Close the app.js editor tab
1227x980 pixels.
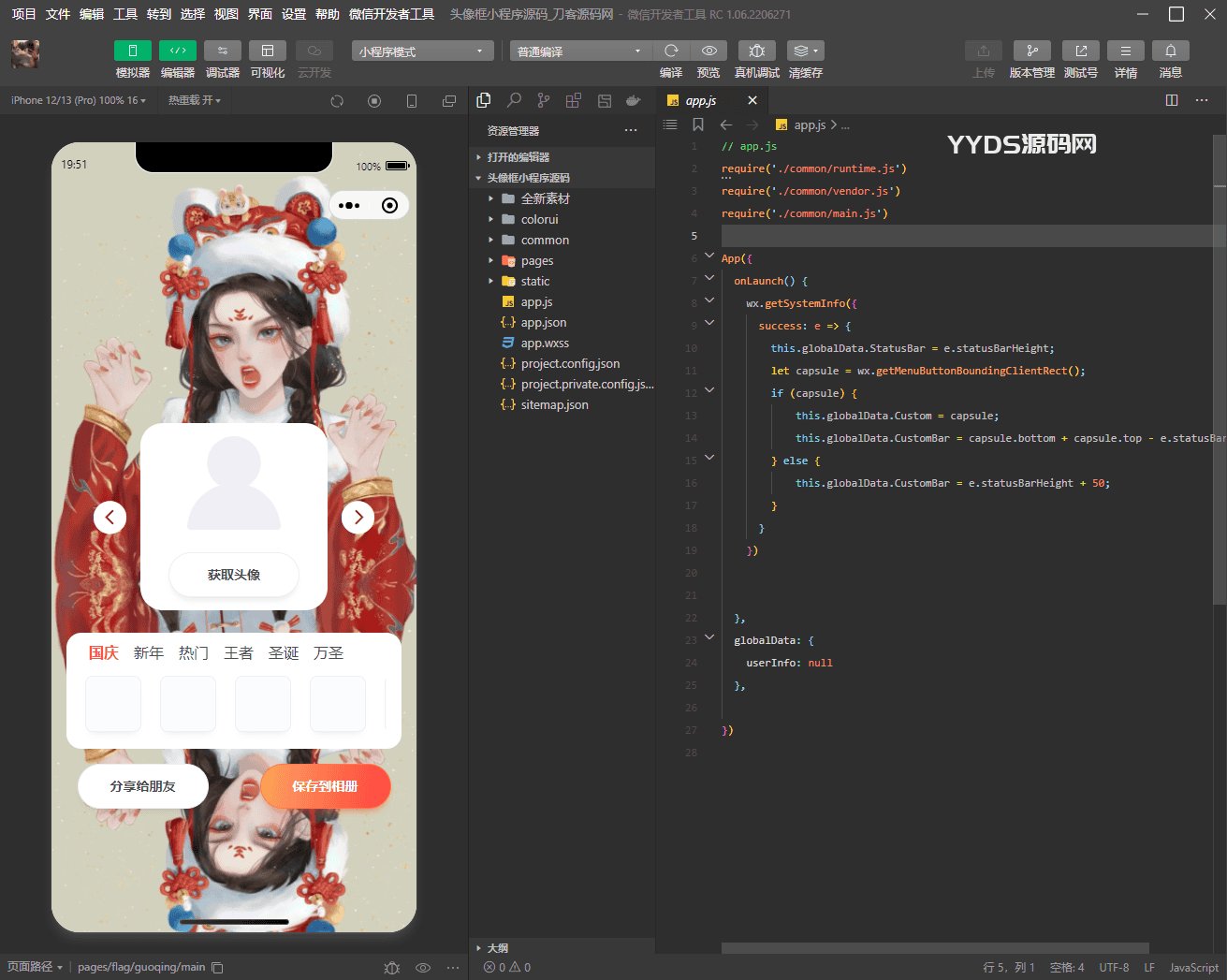752,100
